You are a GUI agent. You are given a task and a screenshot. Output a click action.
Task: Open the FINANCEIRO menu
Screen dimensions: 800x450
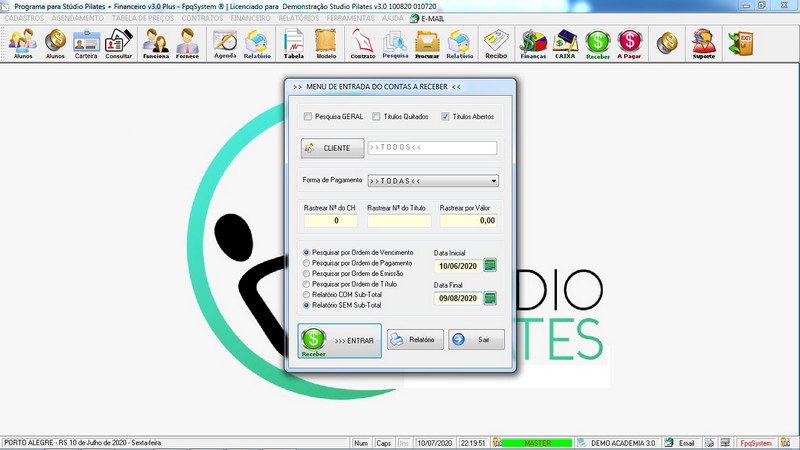click(251, 18)
